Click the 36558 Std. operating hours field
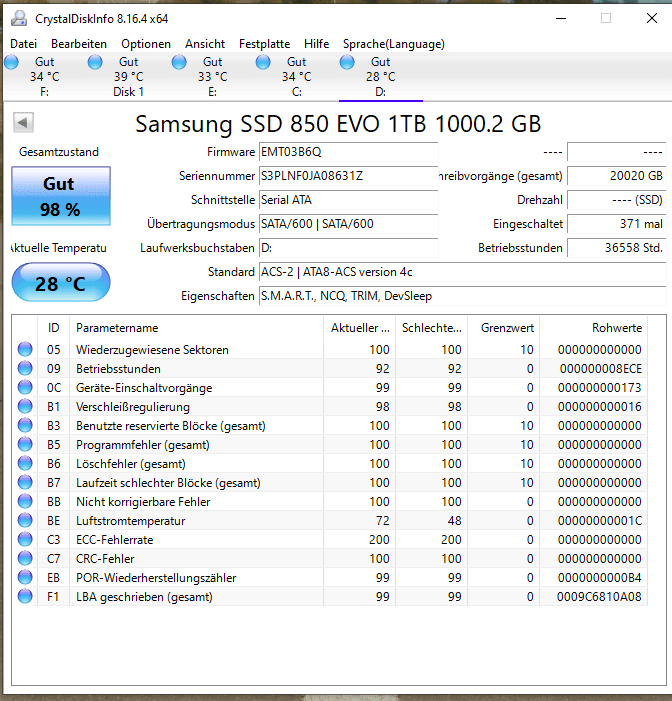Screen dimensions: 672x701 617,248
